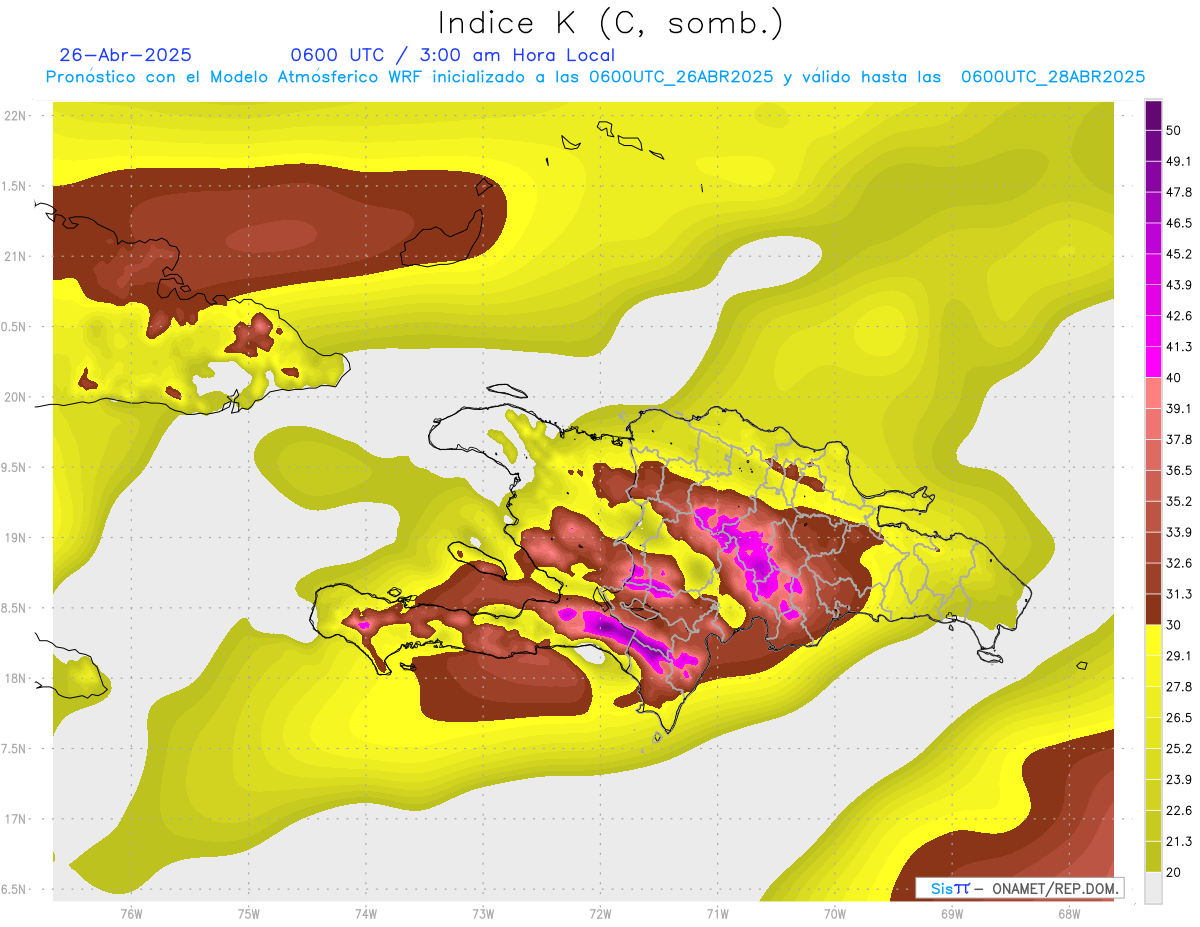Click the '42.6' color scale value
Viewport: 1200px width, 927px height.
pyautogui.click(x=1178, y=316)
